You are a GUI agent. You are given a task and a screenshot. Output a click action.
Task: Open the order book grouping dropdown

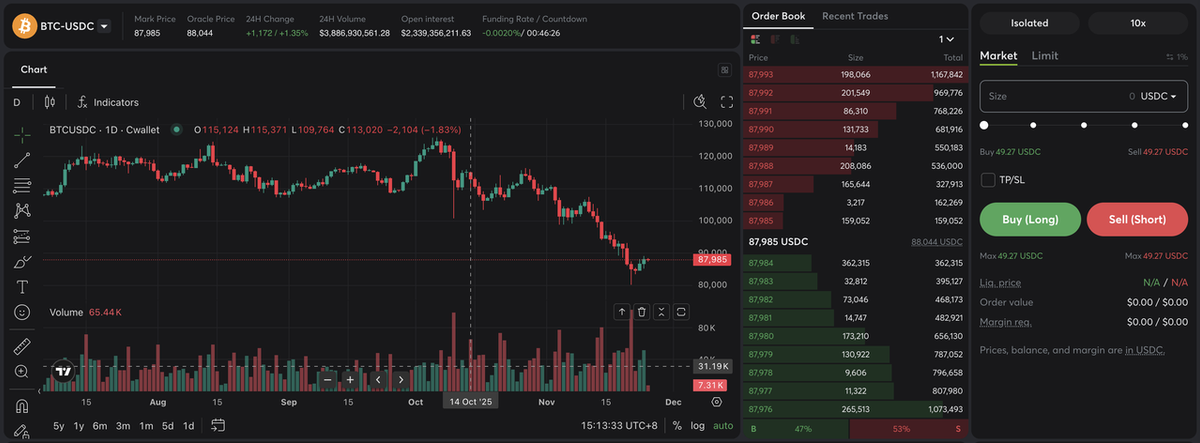point(946,39)
